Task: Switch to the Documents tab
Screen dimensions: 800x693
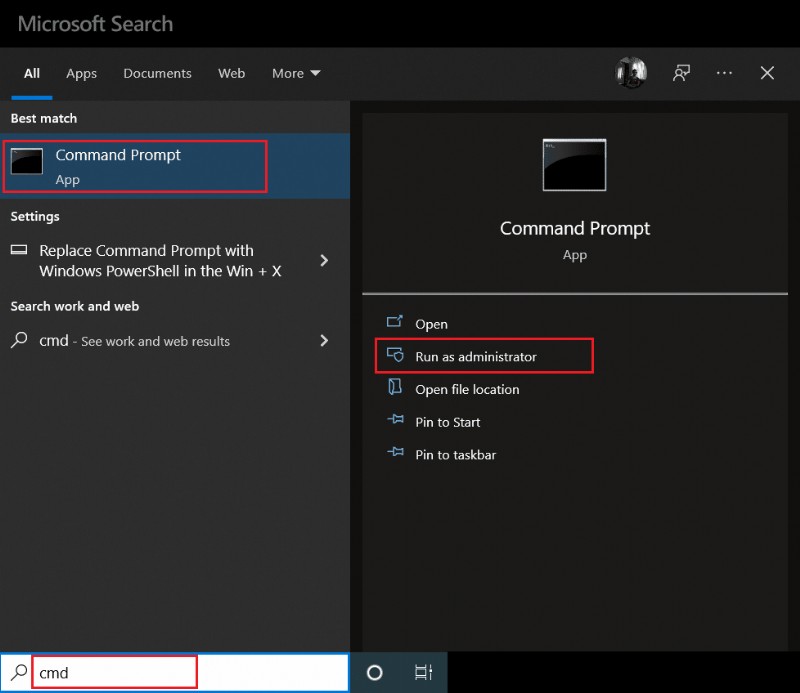Action: [157, 73]
